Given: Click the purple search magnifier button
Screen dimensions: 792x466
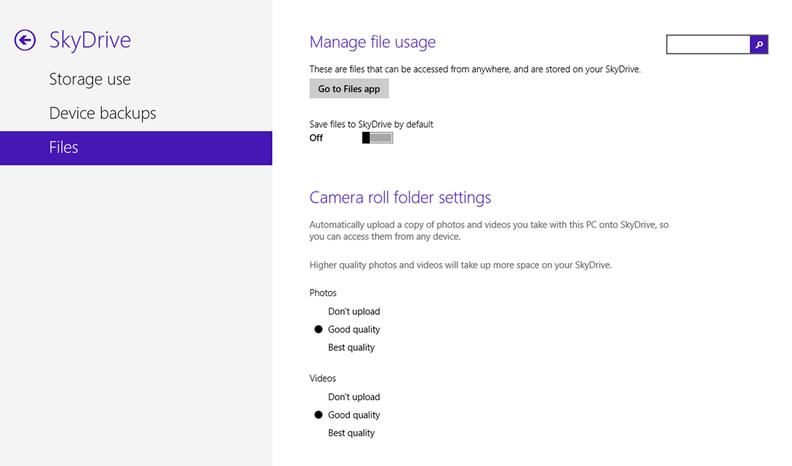Looking at the screenshot, I should pyautogui.click(x=759, y=44).
